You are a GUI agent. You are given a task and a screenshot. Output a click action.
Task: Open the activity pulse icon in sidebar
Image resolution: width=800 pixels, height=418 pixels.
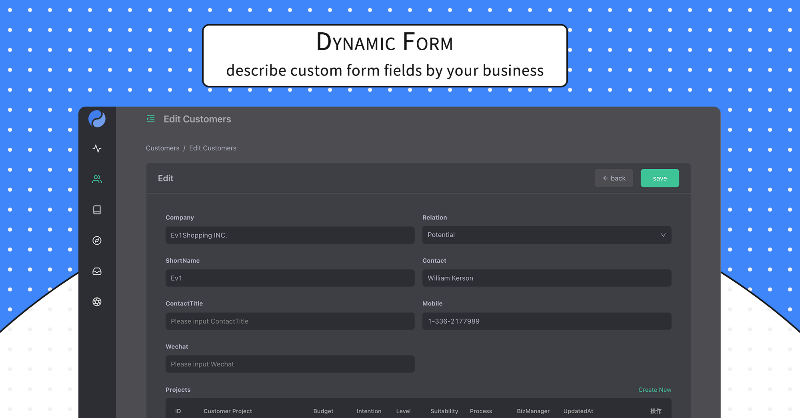97,149
